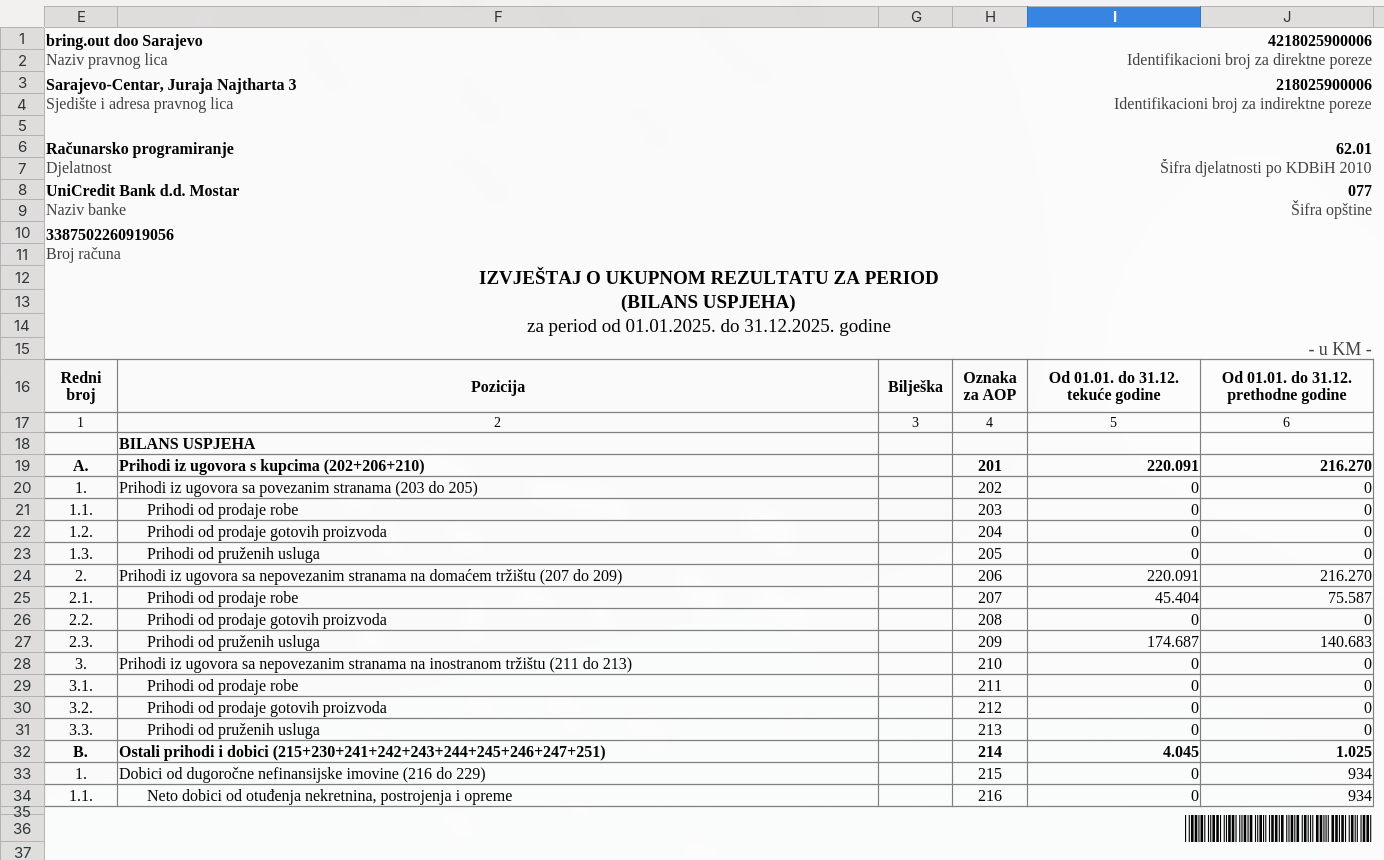Select the cell with account number 3387502260919056
This screenshot has height=860, width=1384.
pyautogui.click(x=110, y=235)
